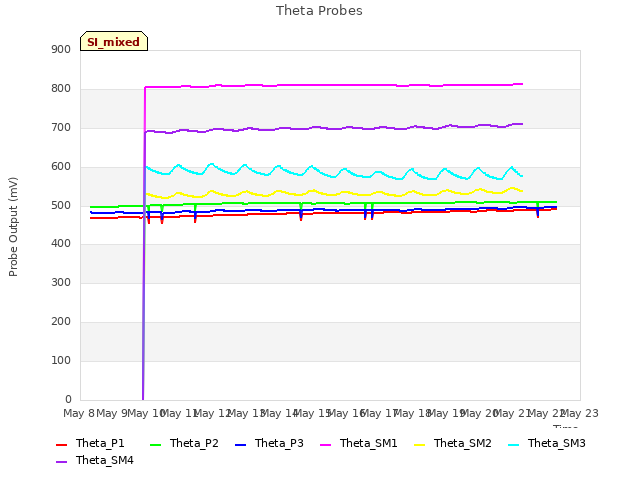Viewport: 640px width, 480px height.
Task: Toggle the Theta_P1 legend entry
Action: tap(90, 443)
